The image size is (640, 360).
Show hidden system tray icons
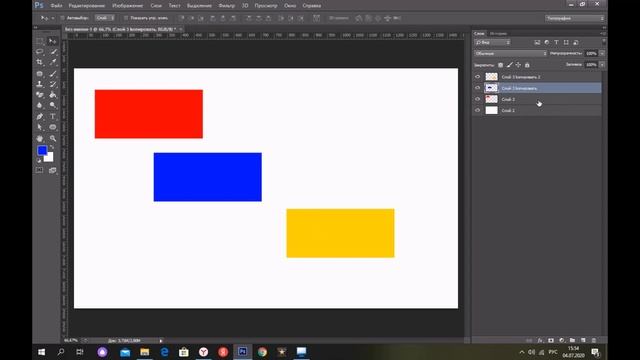click(522, 352)
